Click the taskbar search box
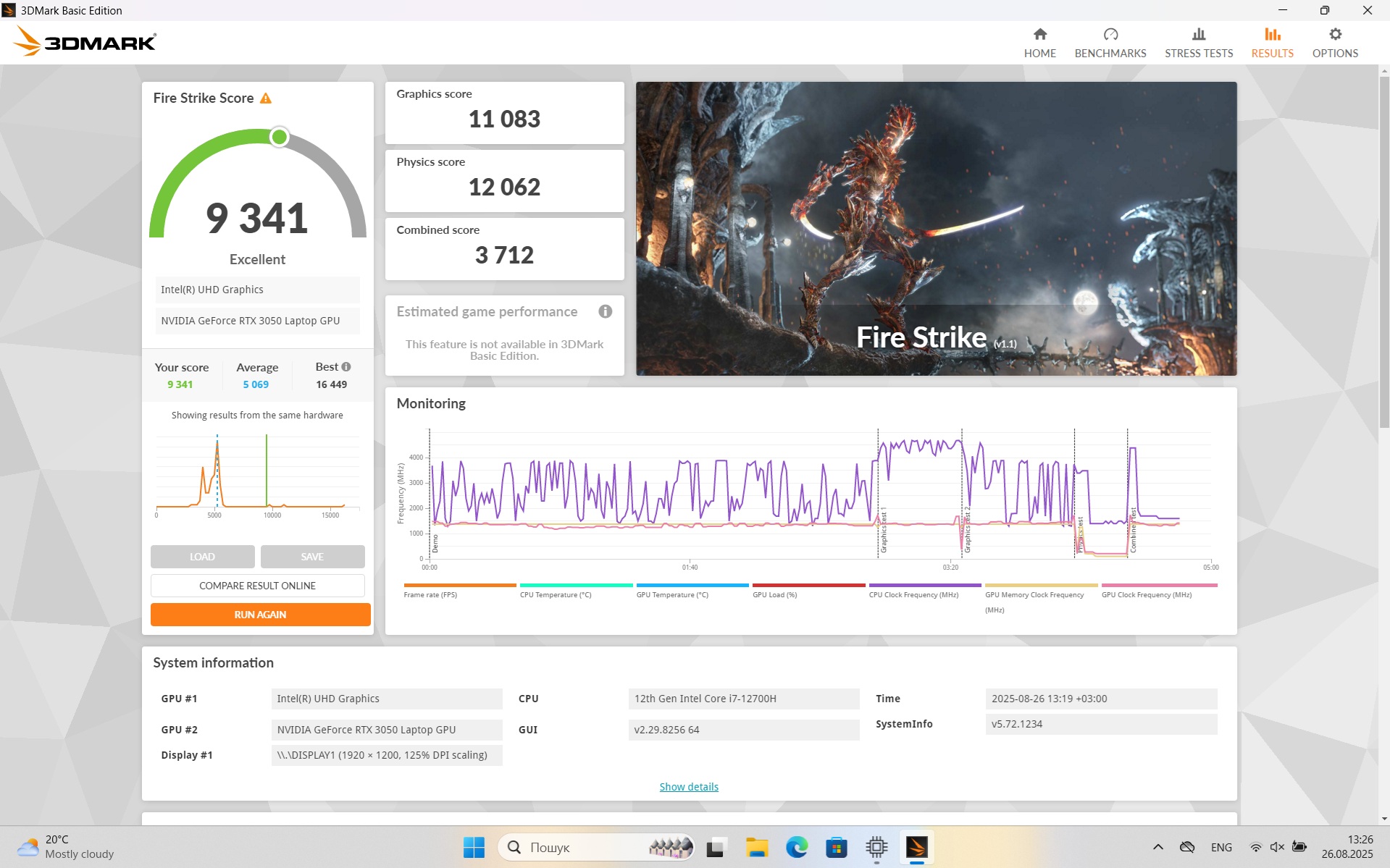 tap(595, 847)
